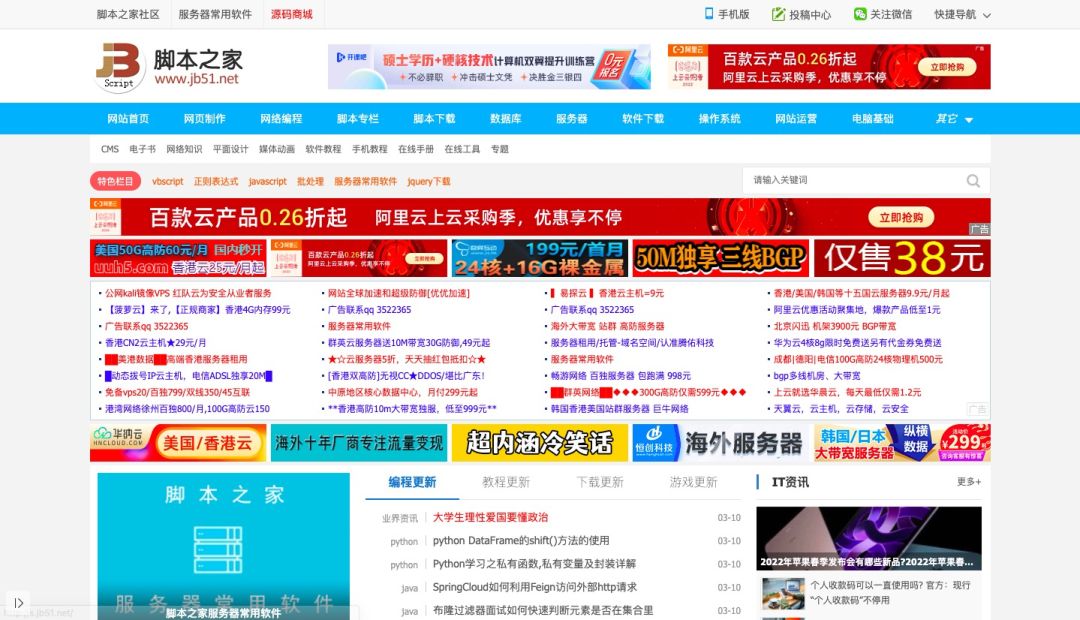Open 个人收款码可以一直使用吗 news link
Viewport: 1080px width, 620px height.
pyautogui.click(x=890, y=592)
